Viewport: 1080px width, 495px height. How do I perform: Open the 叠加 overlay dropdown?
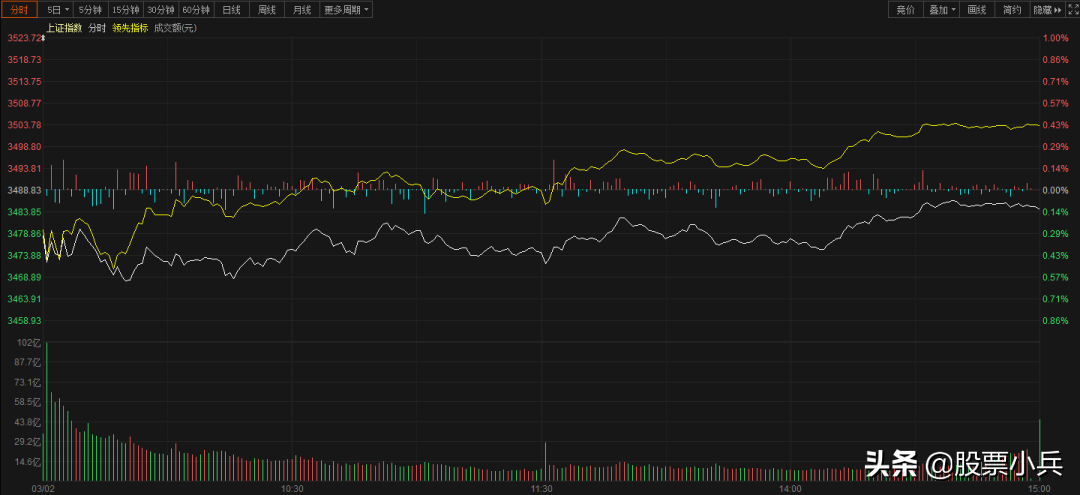coord(942,9)
